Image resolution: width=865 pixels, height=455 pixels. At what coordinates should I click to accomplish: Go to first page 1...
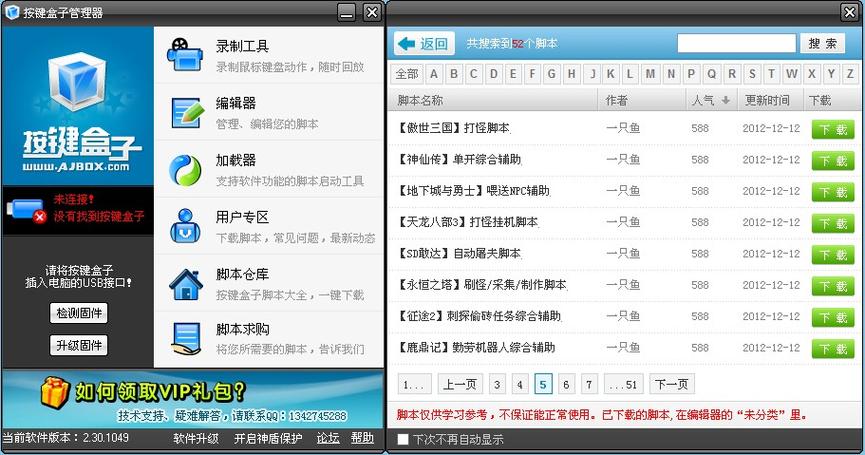(x=413, y=384)
